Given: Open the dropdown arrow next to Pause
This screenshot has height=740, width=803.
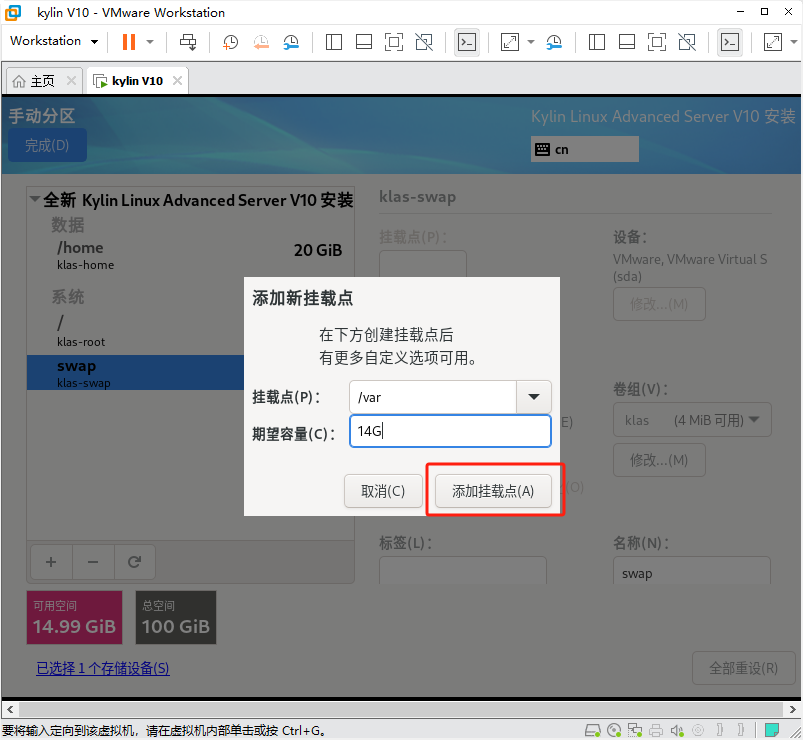Looking at the screenshot, I should [x=150, y=41].
